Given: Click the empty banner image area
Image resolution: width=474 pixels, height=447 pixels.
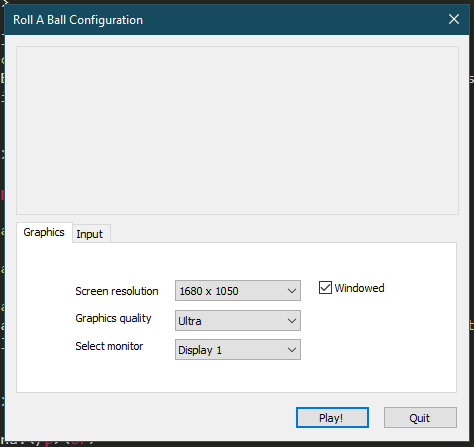Looking at the screenshot, I should pos(237,130).
